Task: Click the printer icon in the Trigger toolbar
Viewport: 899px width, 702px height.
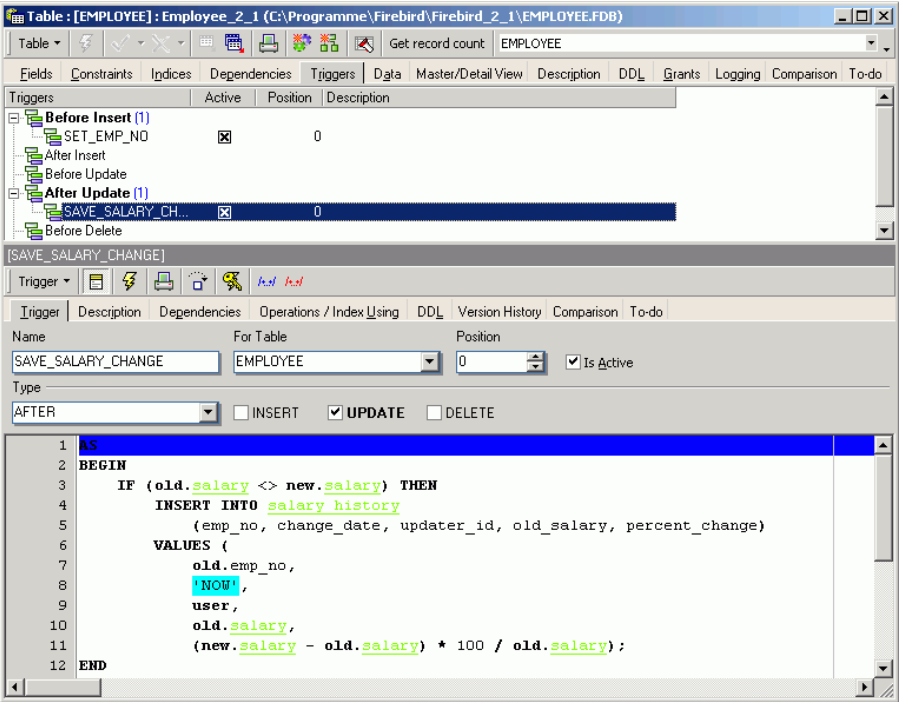Action: click(x=163, y=282)
